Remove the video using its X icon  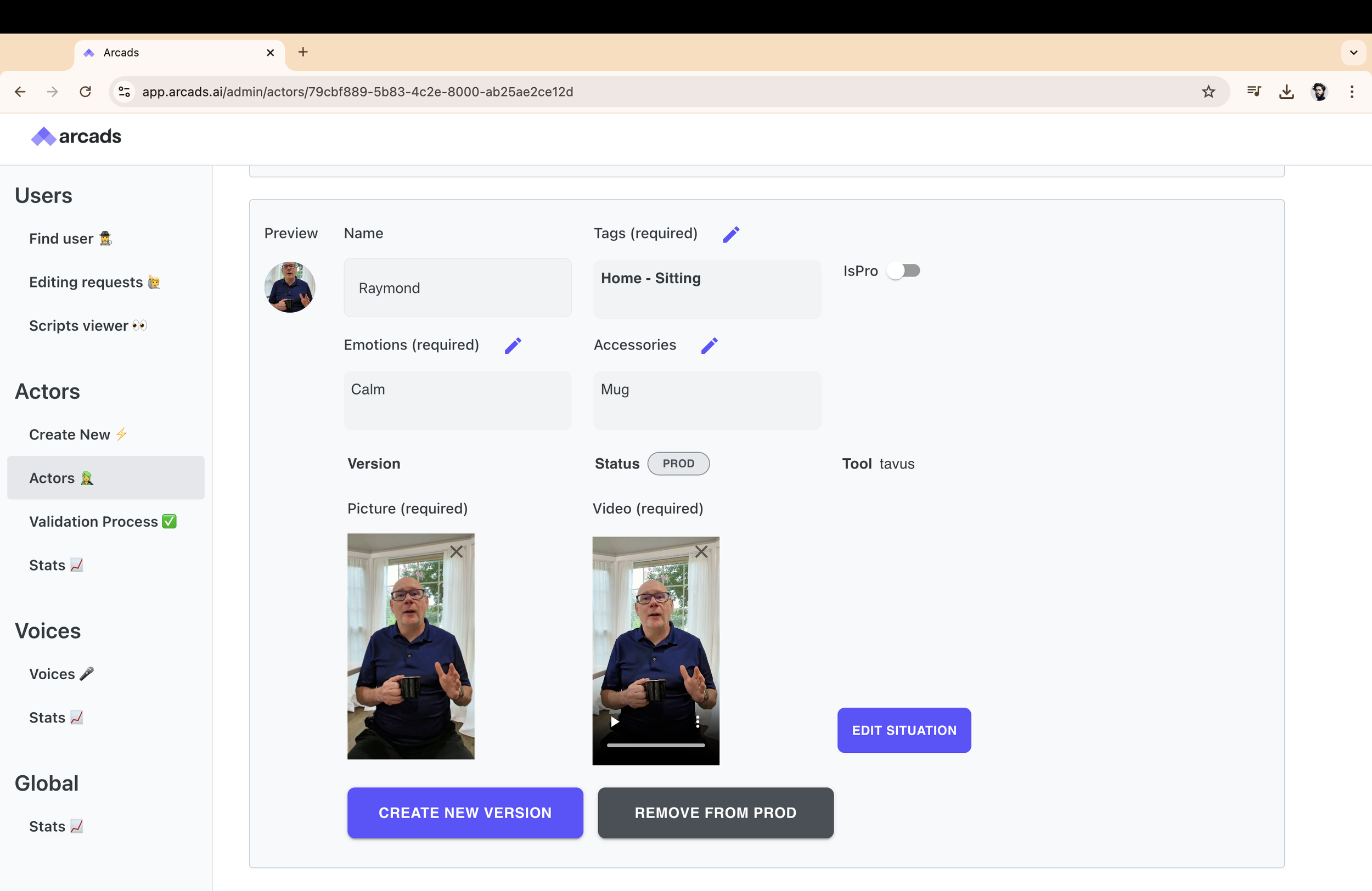[x=701, y=551]
